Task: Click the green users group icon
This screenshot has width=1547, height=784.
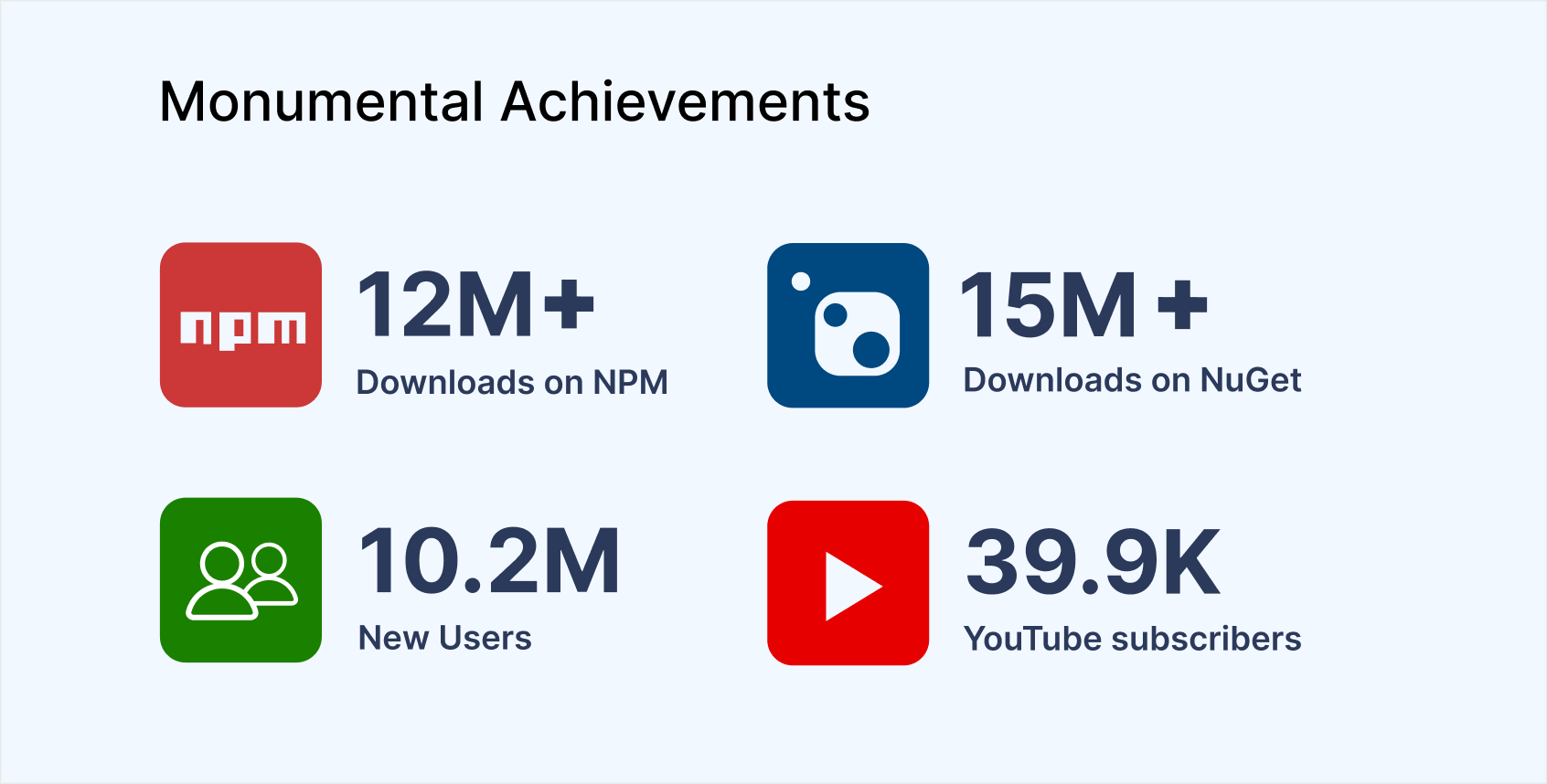Action: click(x=240, y=579)
